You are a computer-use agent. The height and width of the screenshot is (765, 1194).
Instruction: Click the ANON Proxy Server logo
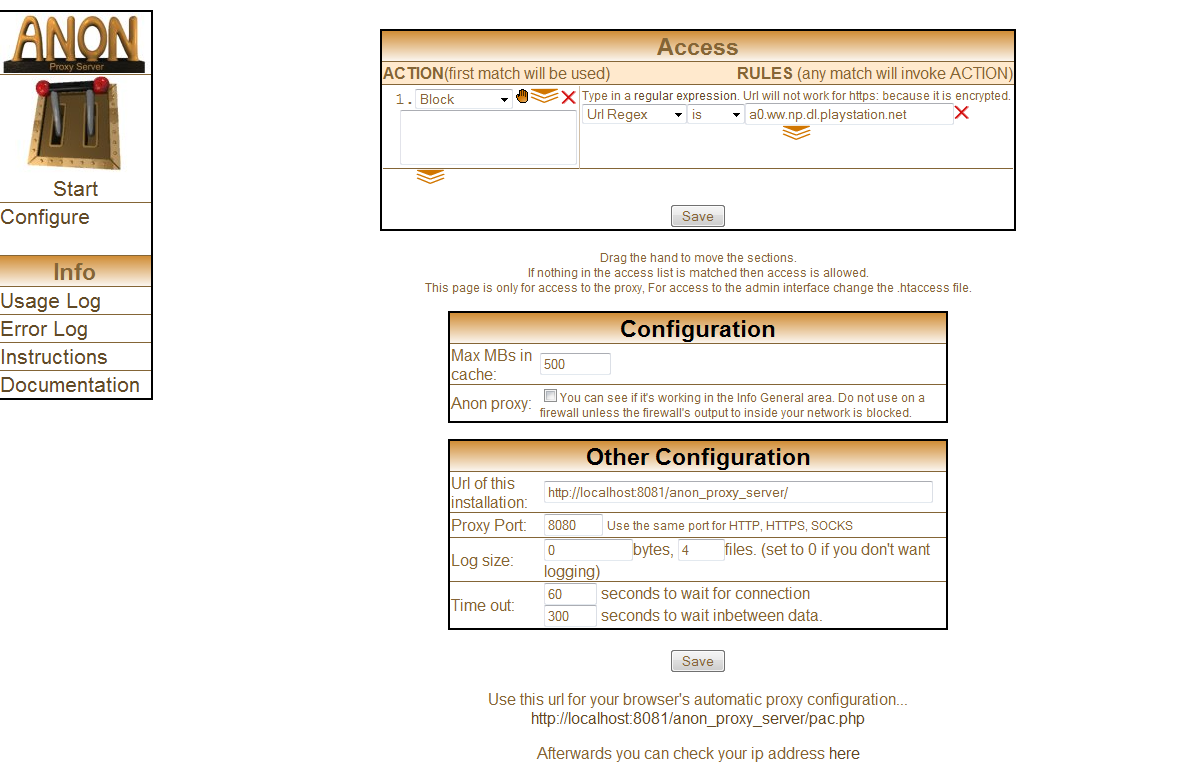tap(75, 43)
